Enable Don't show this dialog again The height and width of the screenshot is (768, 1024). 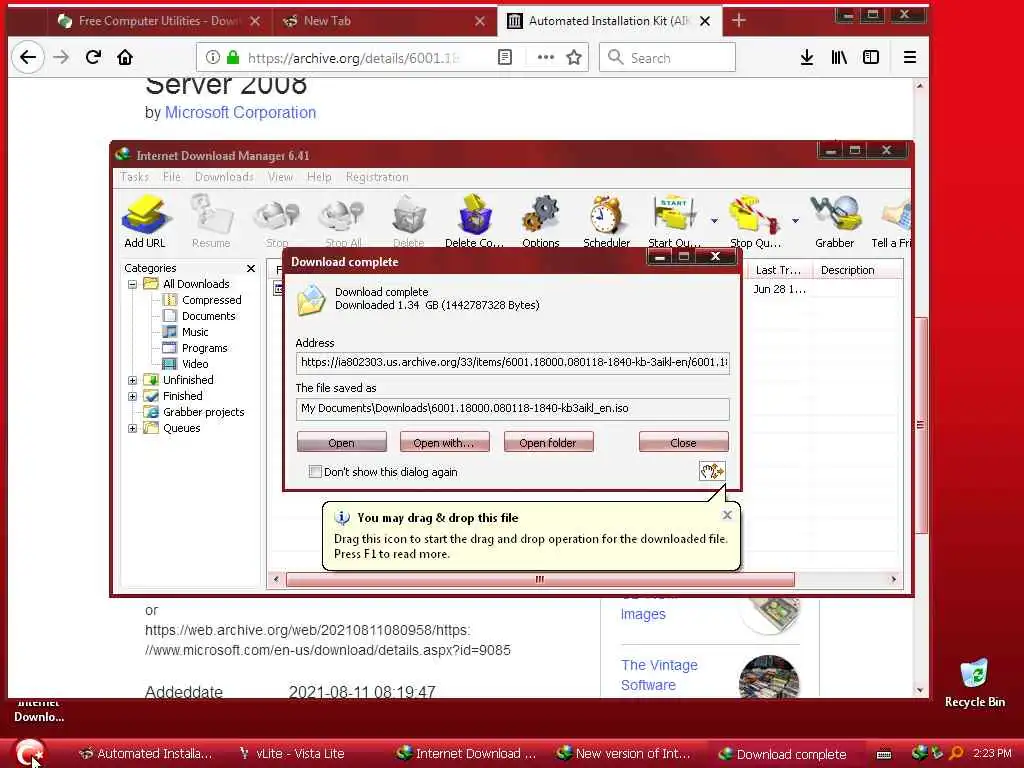coord(315,472)
